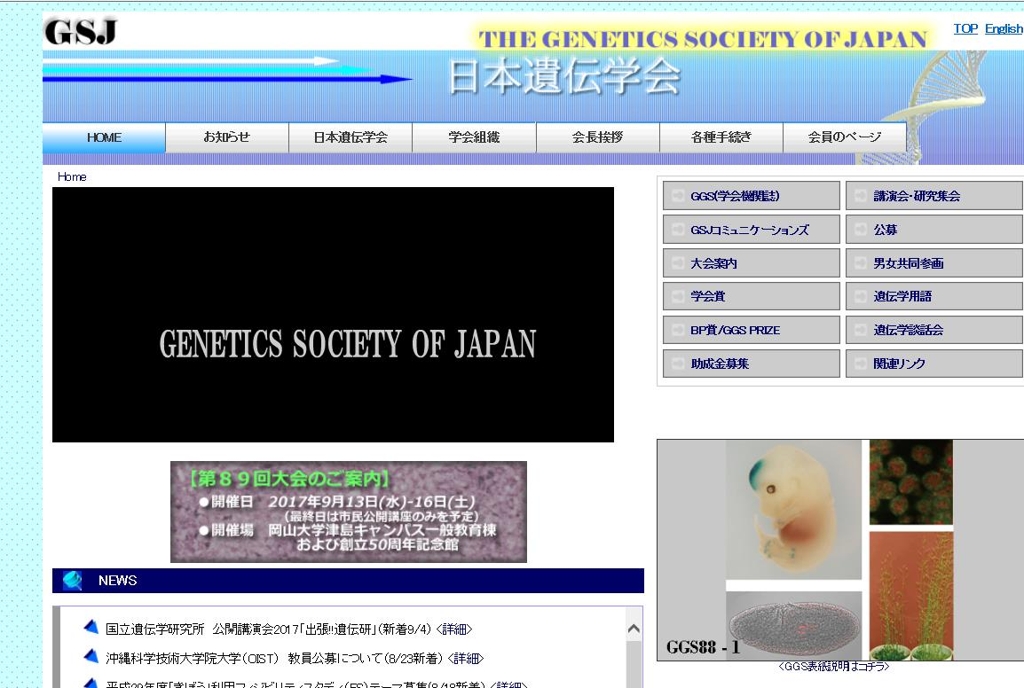Open 詳細 link for 国立遺伝学研究所 news
This screenshot has height=688, width=1024.
tap(454, 629)
